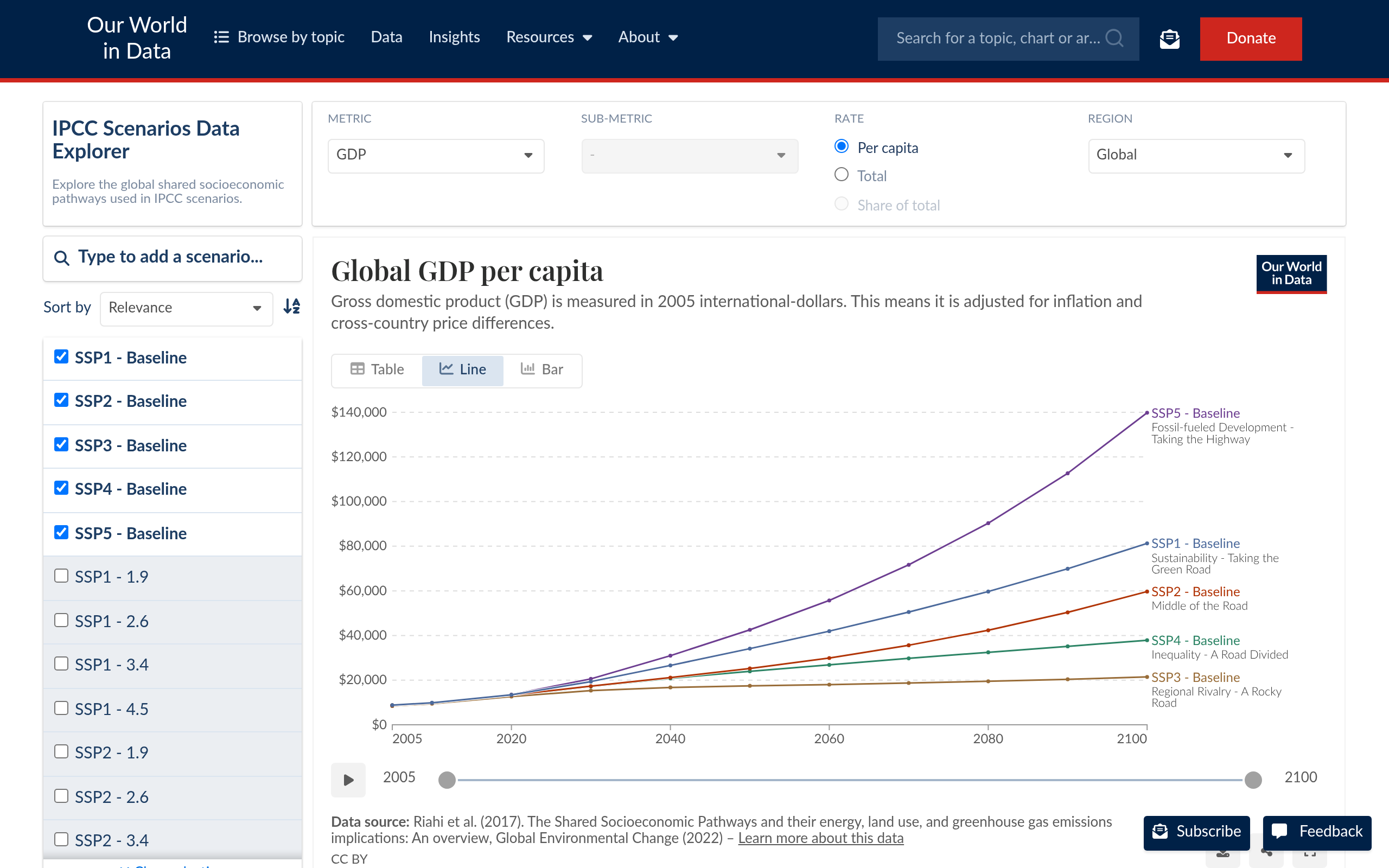The height and width of the screenshot is (868, 1389).
Task: Click the Our World in Data chart logo
Action: point(1291,274)
